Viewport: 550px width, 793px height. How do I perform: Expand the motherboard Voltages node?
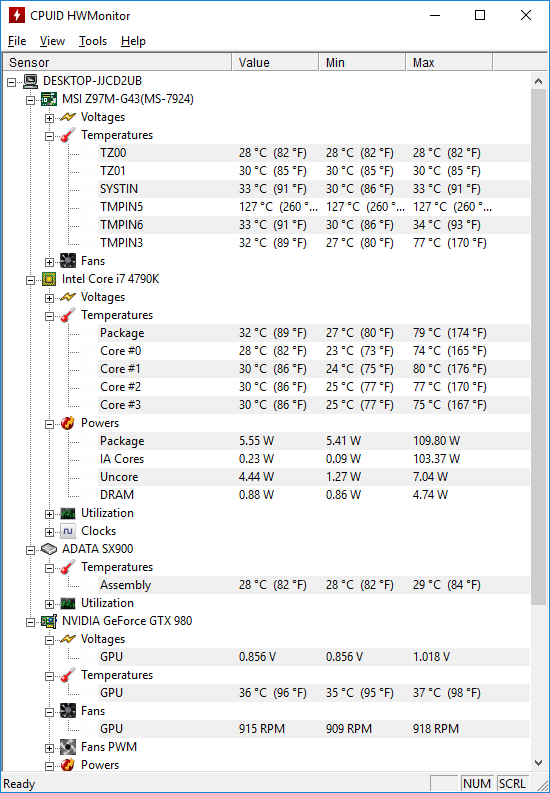click(x=50, y=118)
